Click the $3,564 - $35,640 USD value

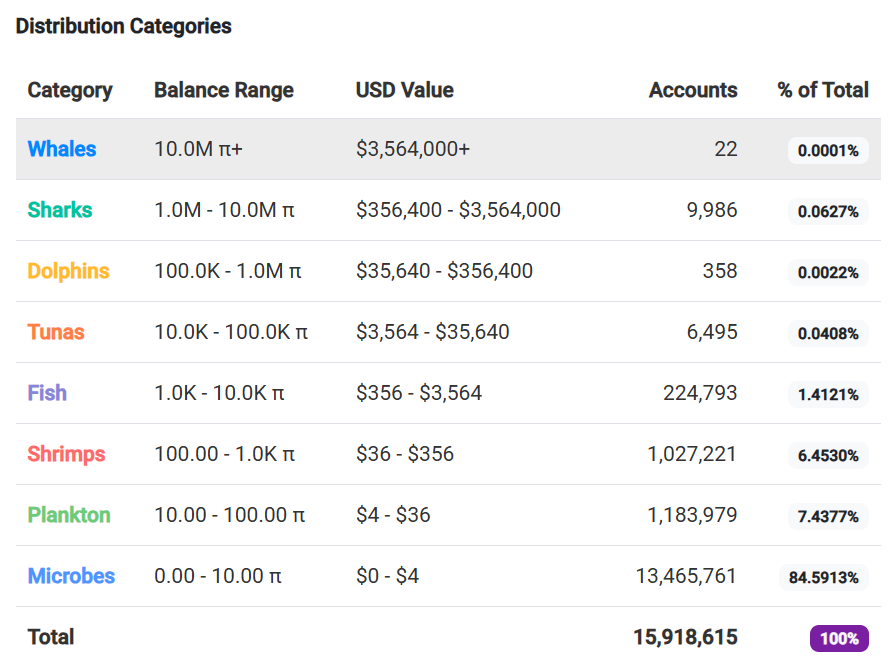433,332
